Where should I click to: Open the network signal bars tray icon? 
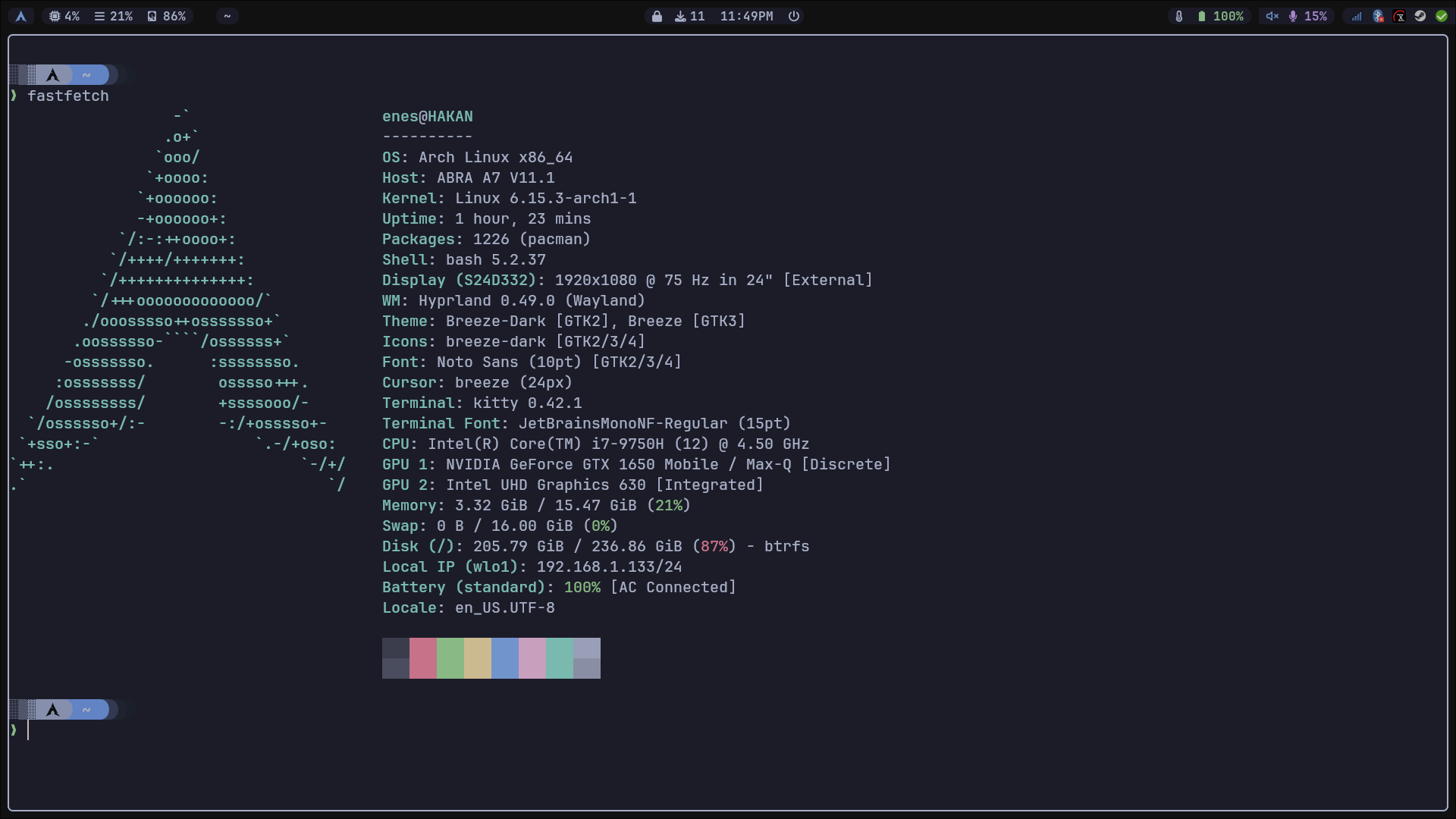pos(1357,16)
